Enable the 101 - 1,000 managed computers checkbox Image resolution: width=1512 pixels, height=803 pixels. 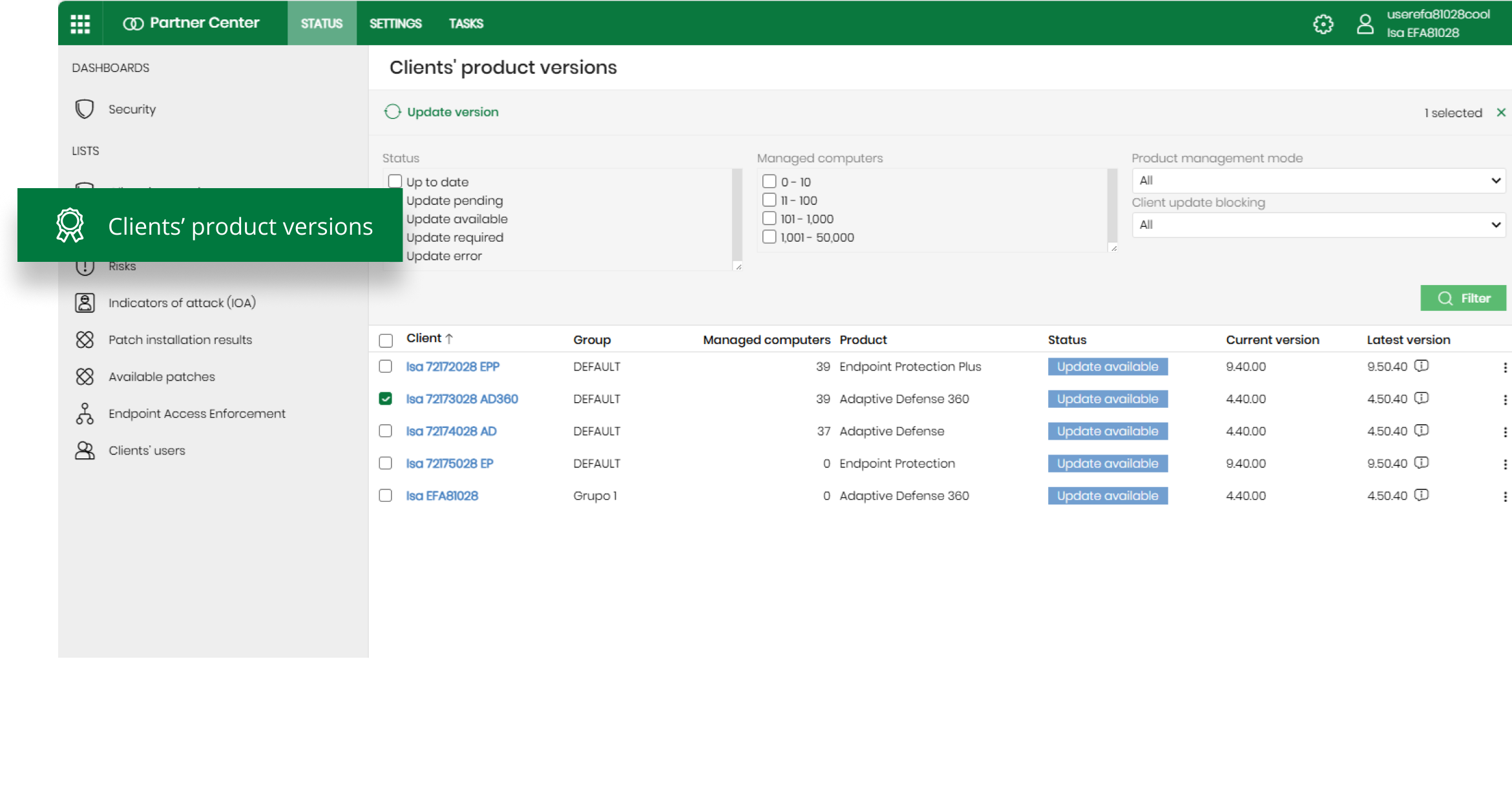(x=769, y=219)
